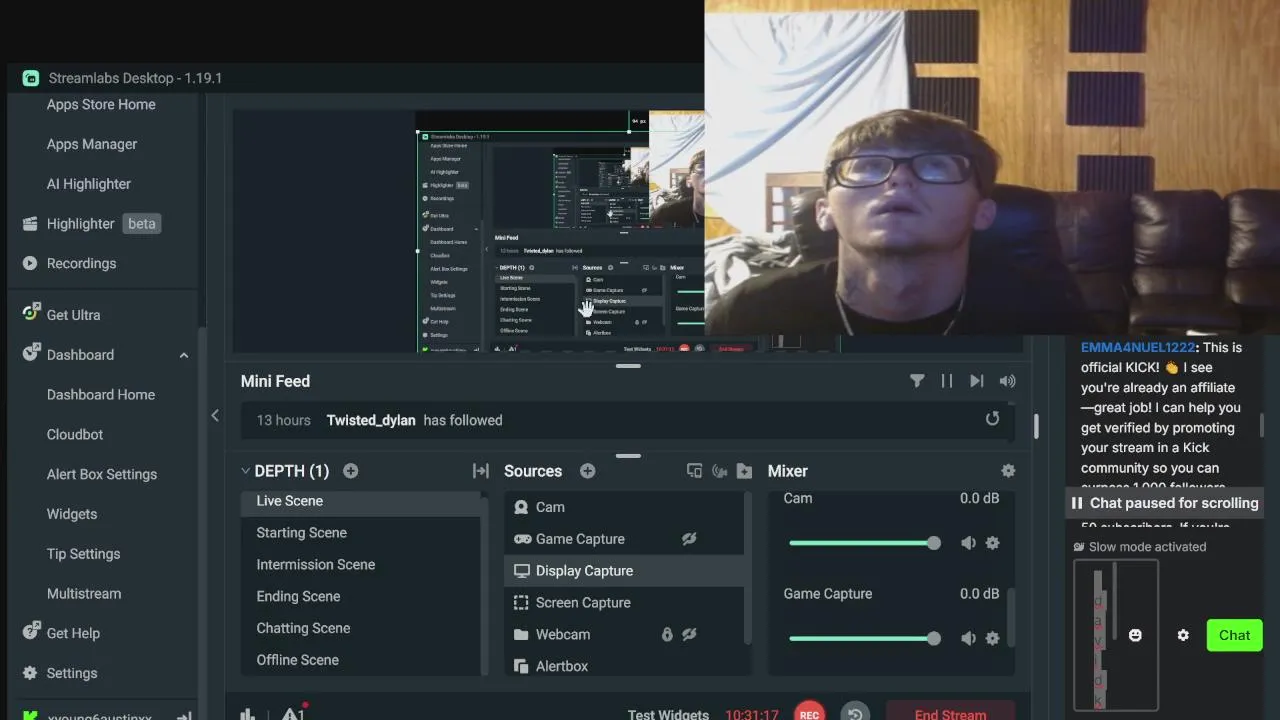Toggle Game Capture source visibility
This screenshot has width=1280, height=720.
[689, 539]
